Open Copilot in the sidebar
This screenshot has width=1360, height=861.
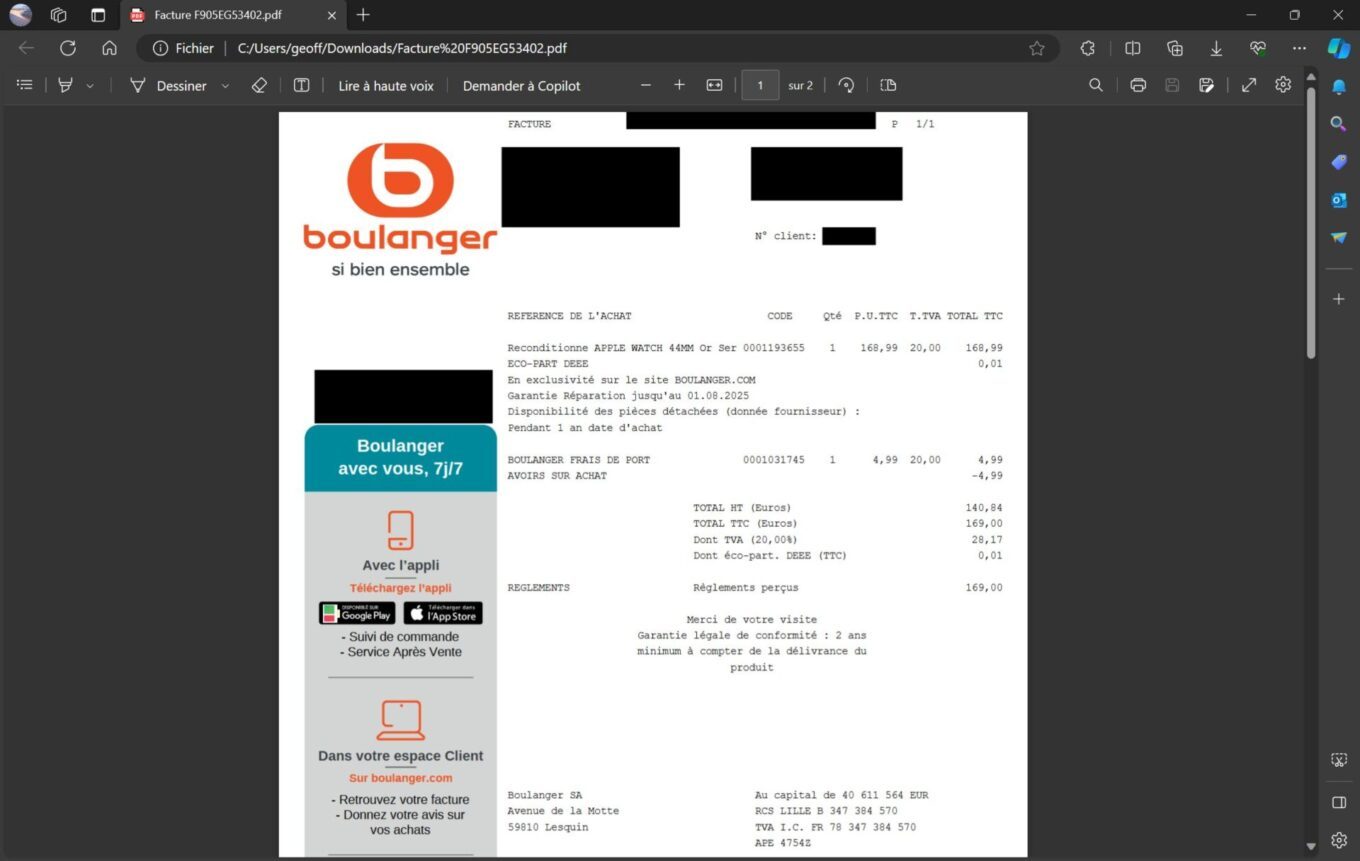pyautogui.click(x=1339, y=48)
